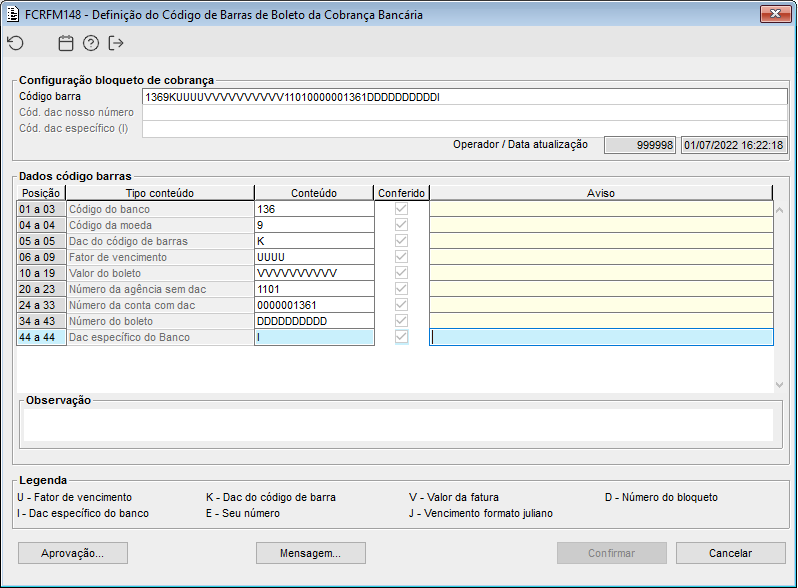This screenshot has width=798, height=588.
Task: Open help via the question mark icon
Action: coord(91,43)
